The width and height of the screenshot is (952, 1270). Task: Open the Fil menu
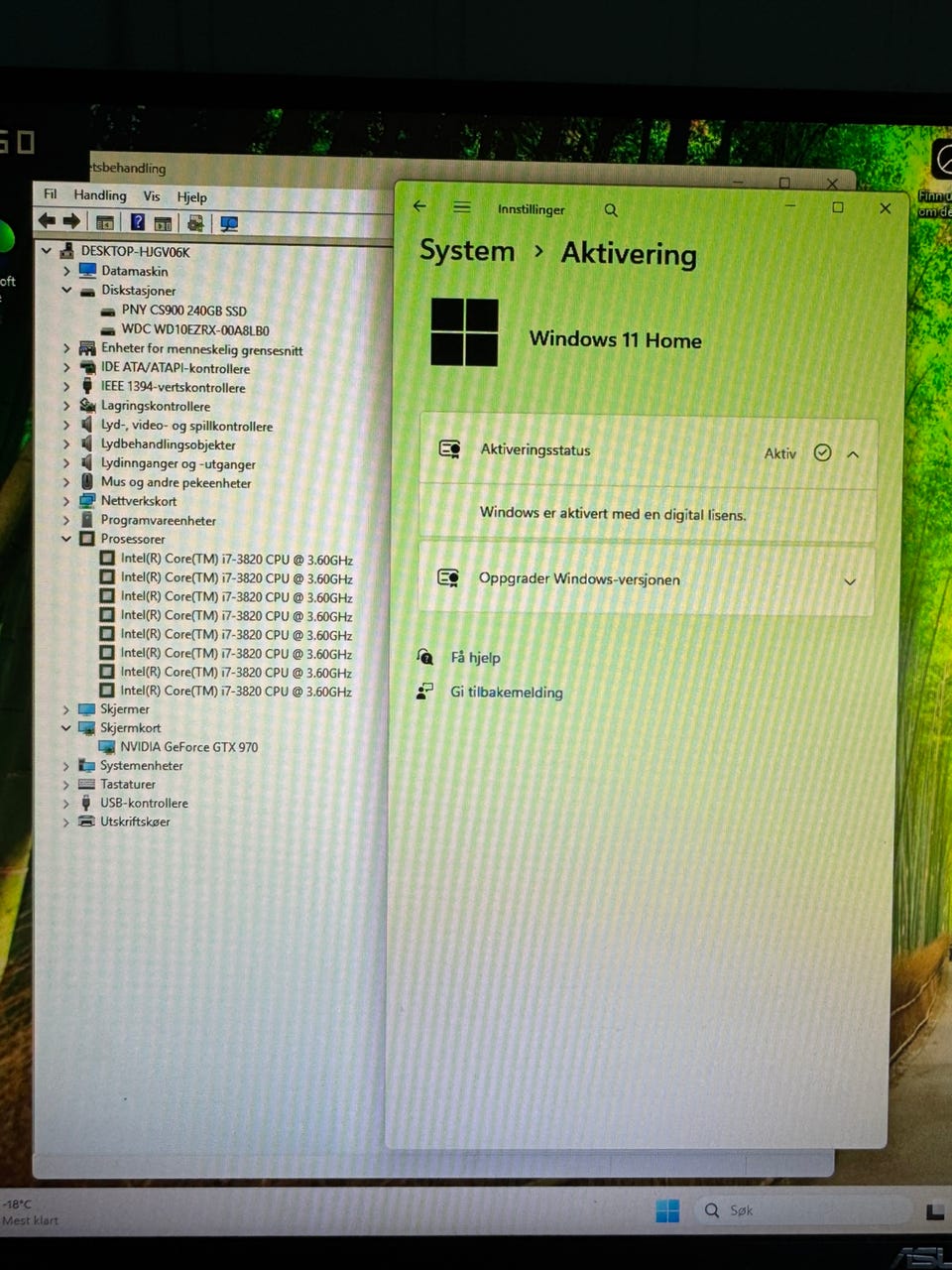pyautogui.click(x=51, y=194)
